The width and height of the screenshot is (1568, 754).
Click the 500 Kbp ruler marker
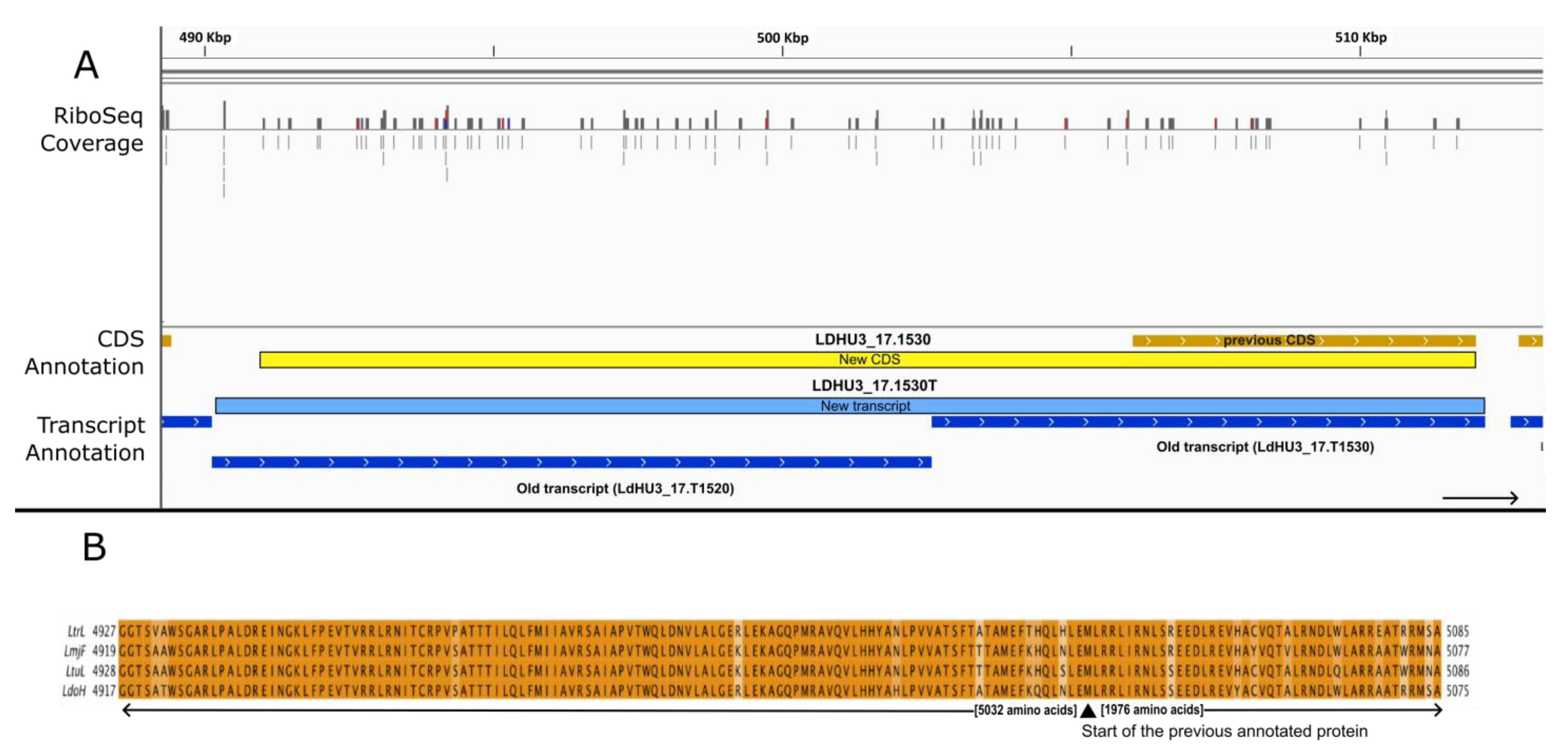782,38
